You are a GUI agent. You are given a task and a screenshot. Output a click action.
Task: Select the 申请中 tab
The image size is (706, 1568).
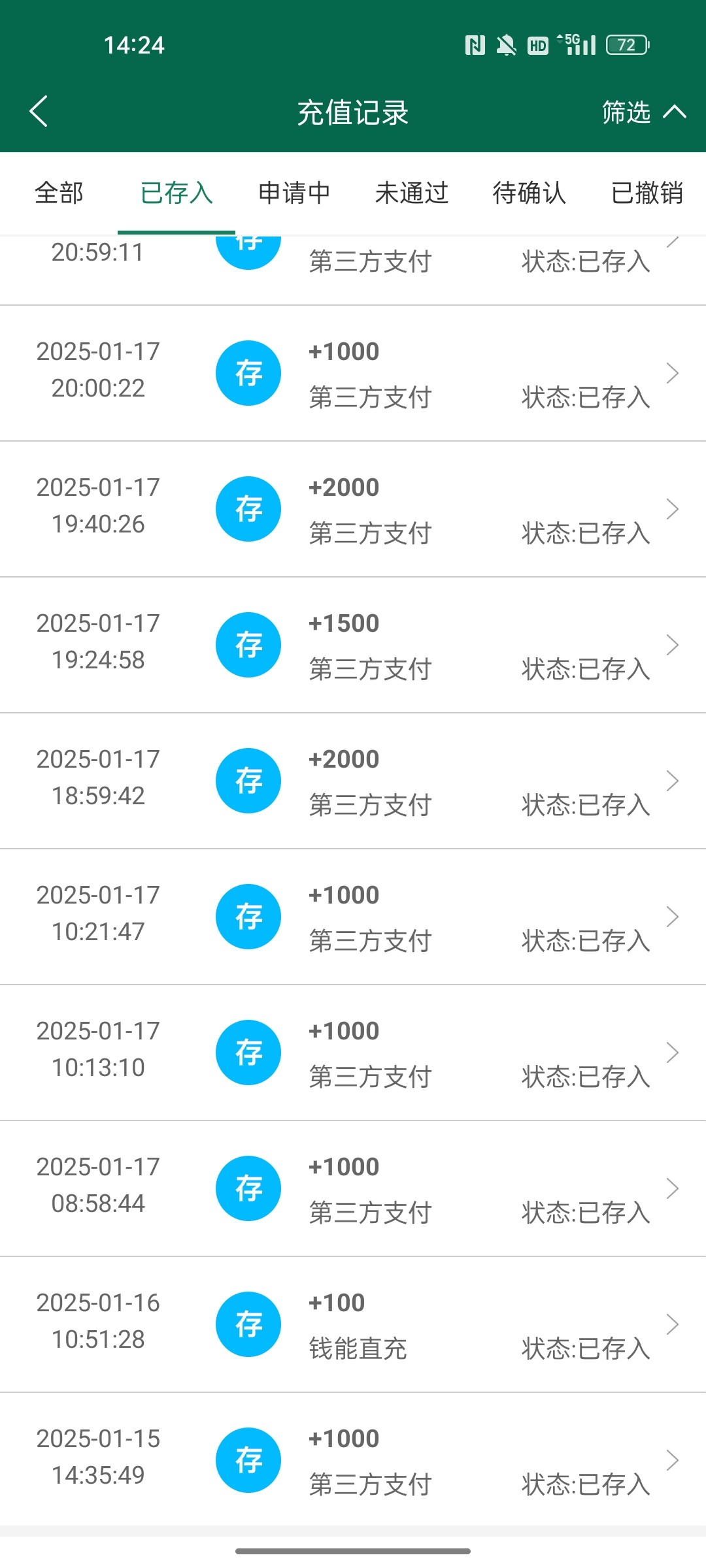[x=294, y=193]
